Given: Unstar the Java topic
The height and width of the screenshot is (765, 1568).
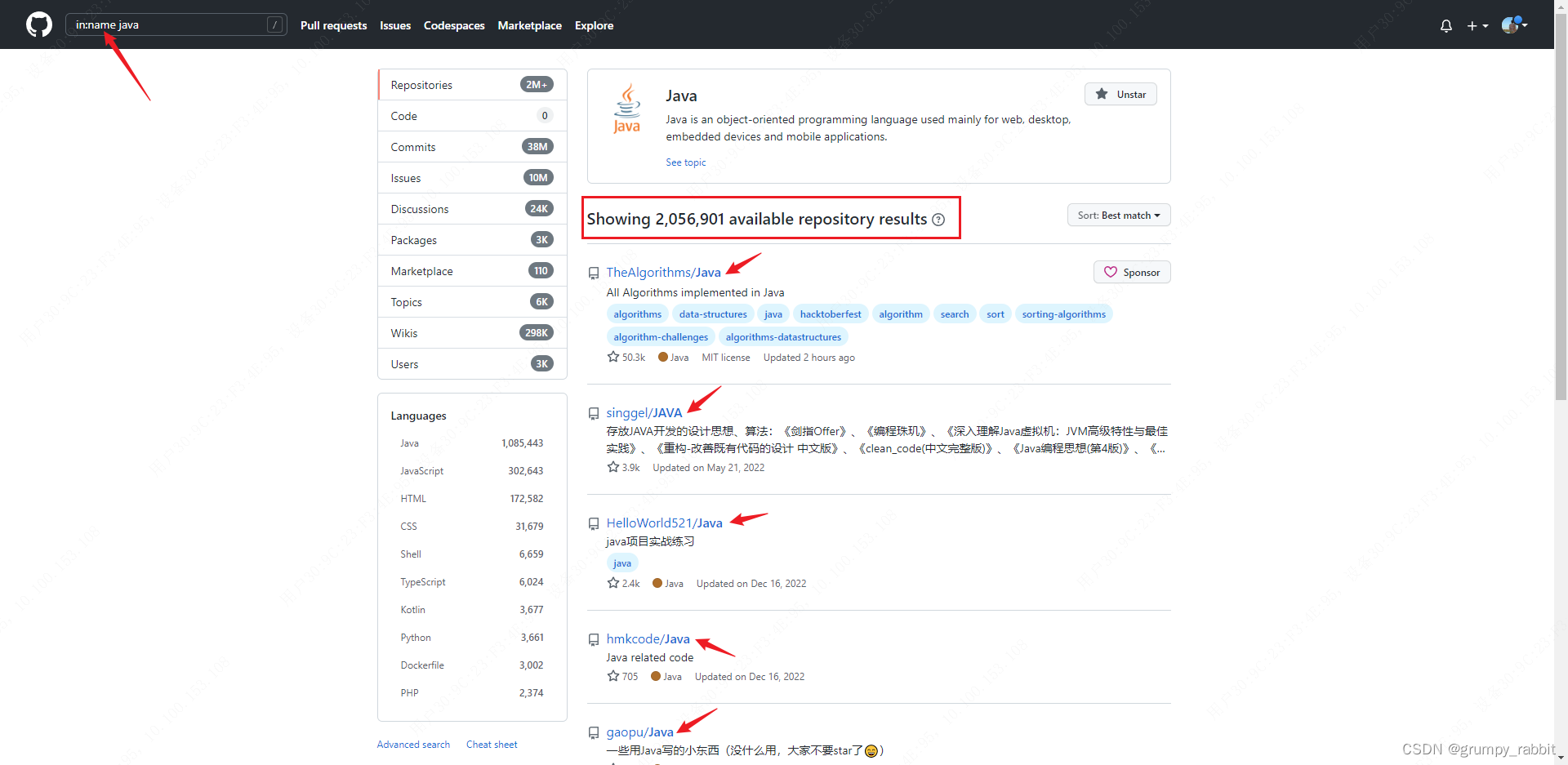Looking at the screenshot, I should point(1120,94).
